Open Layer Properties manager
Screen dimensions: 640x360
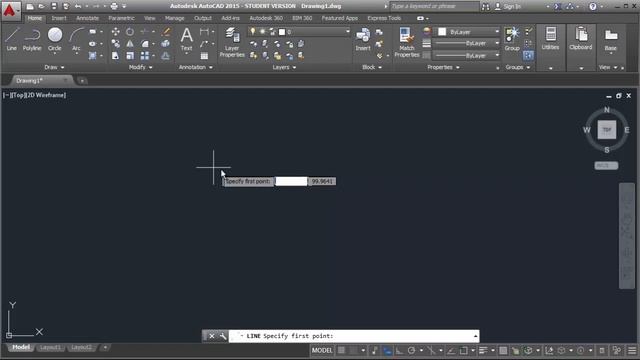(232, 42)
